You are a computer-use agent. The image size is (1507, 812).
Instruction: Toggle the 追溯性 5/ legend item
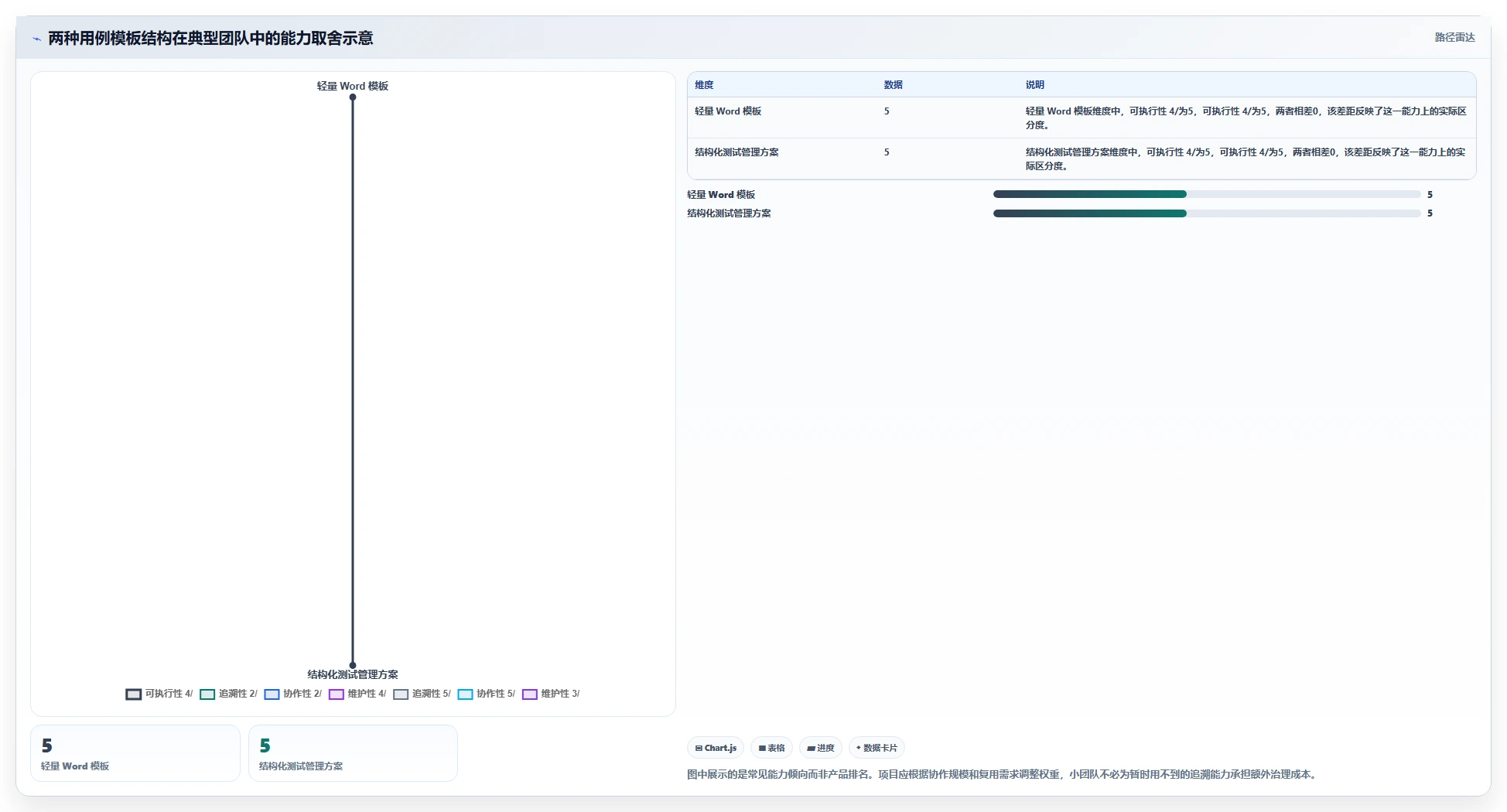coord(422,694)
